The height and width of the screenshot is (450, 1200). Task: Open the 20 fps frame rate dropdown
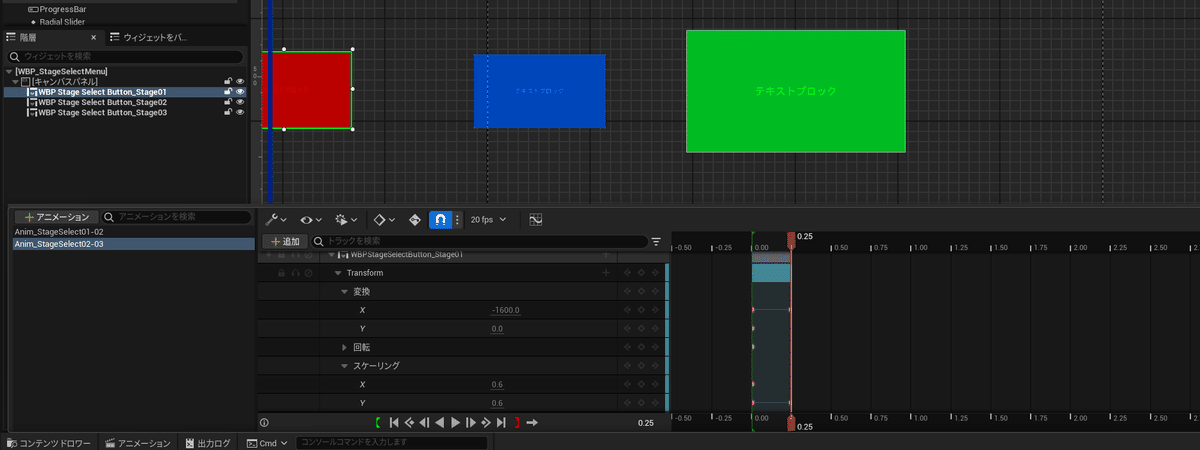click(x=488, y=219)
